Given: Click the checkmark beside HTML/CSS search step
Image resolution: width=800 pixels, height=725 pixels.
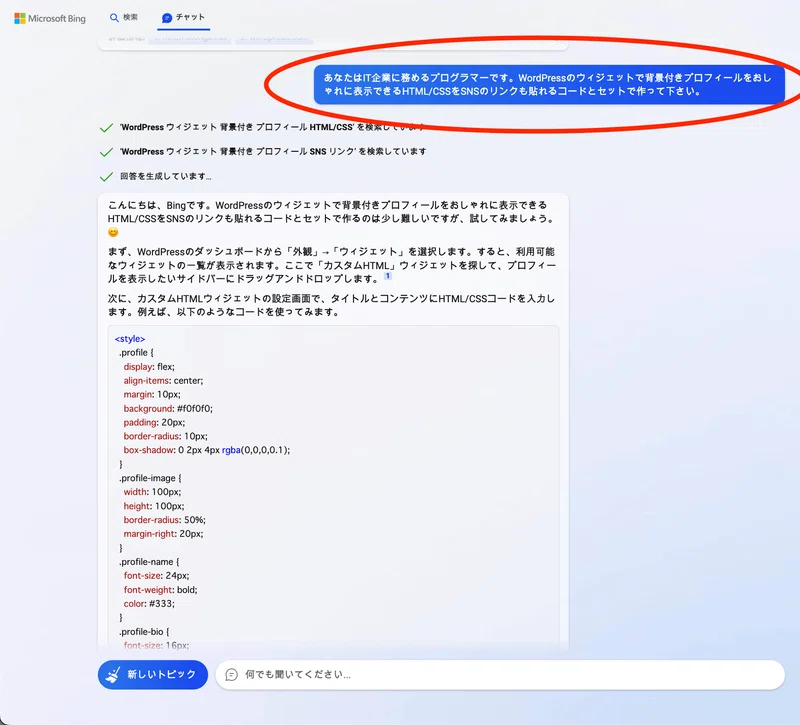Looking at the screenshot, I should point(106,128).
